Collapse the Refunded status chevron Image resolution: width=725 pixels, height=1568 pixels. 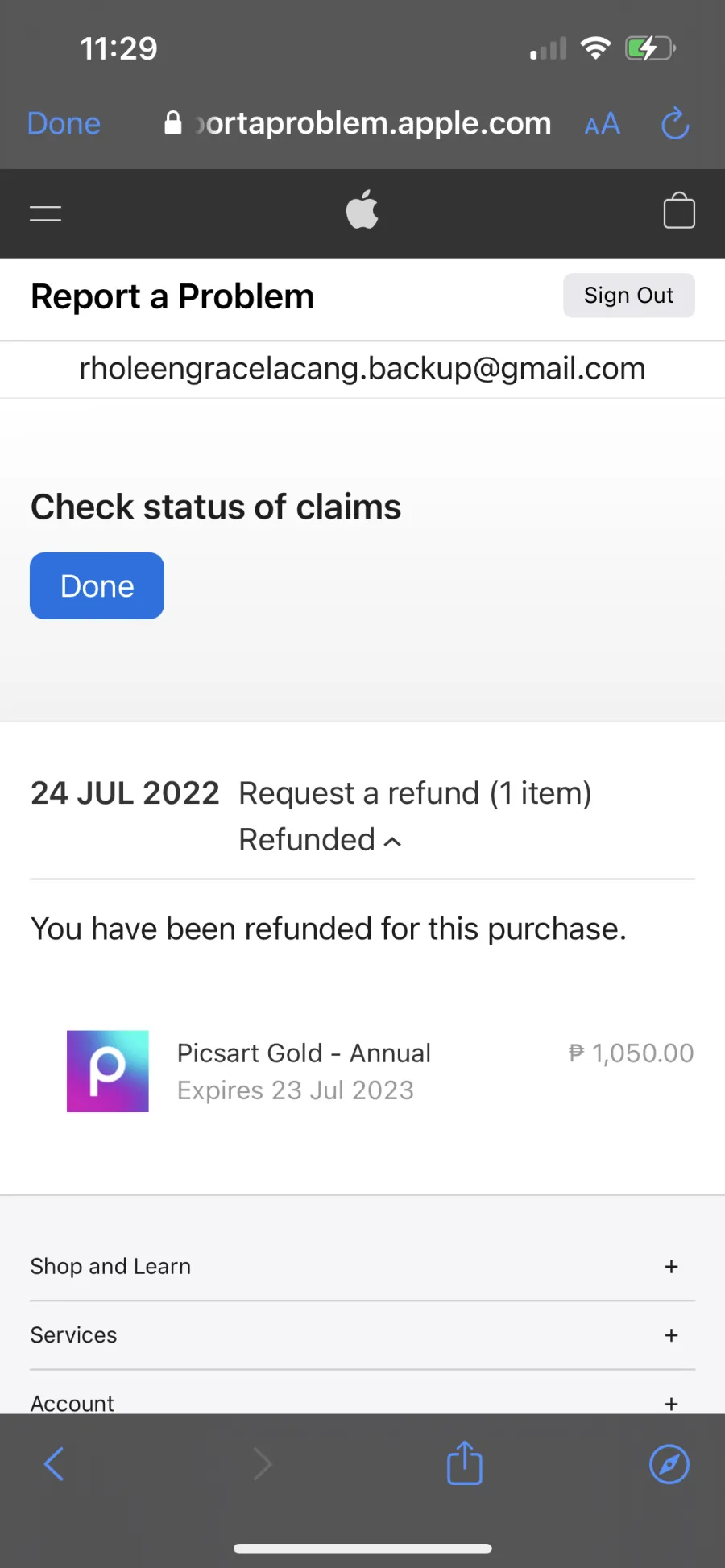click(x=393, y=842)
